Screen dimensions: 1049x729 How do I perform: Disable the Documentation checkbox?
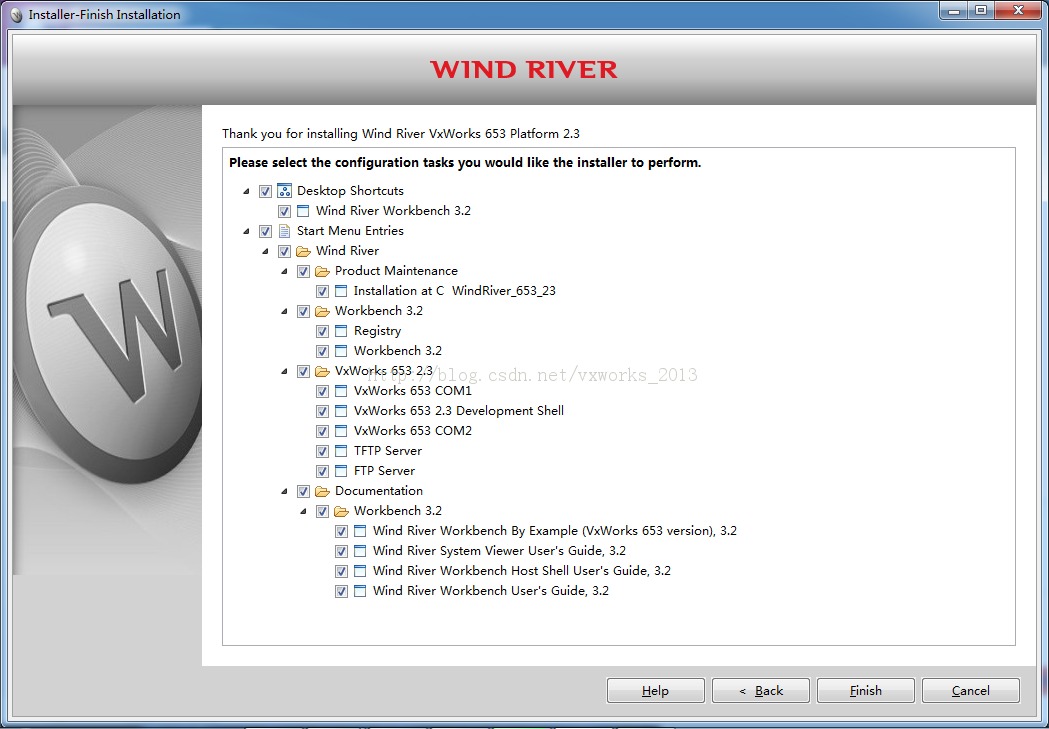(303, 492)
